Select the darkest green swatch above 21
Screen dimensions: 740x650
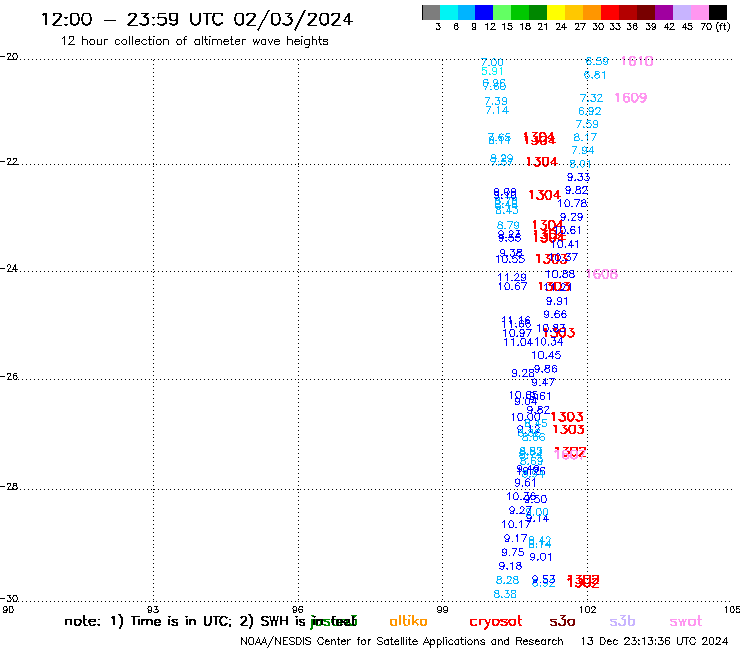[538, 12]
